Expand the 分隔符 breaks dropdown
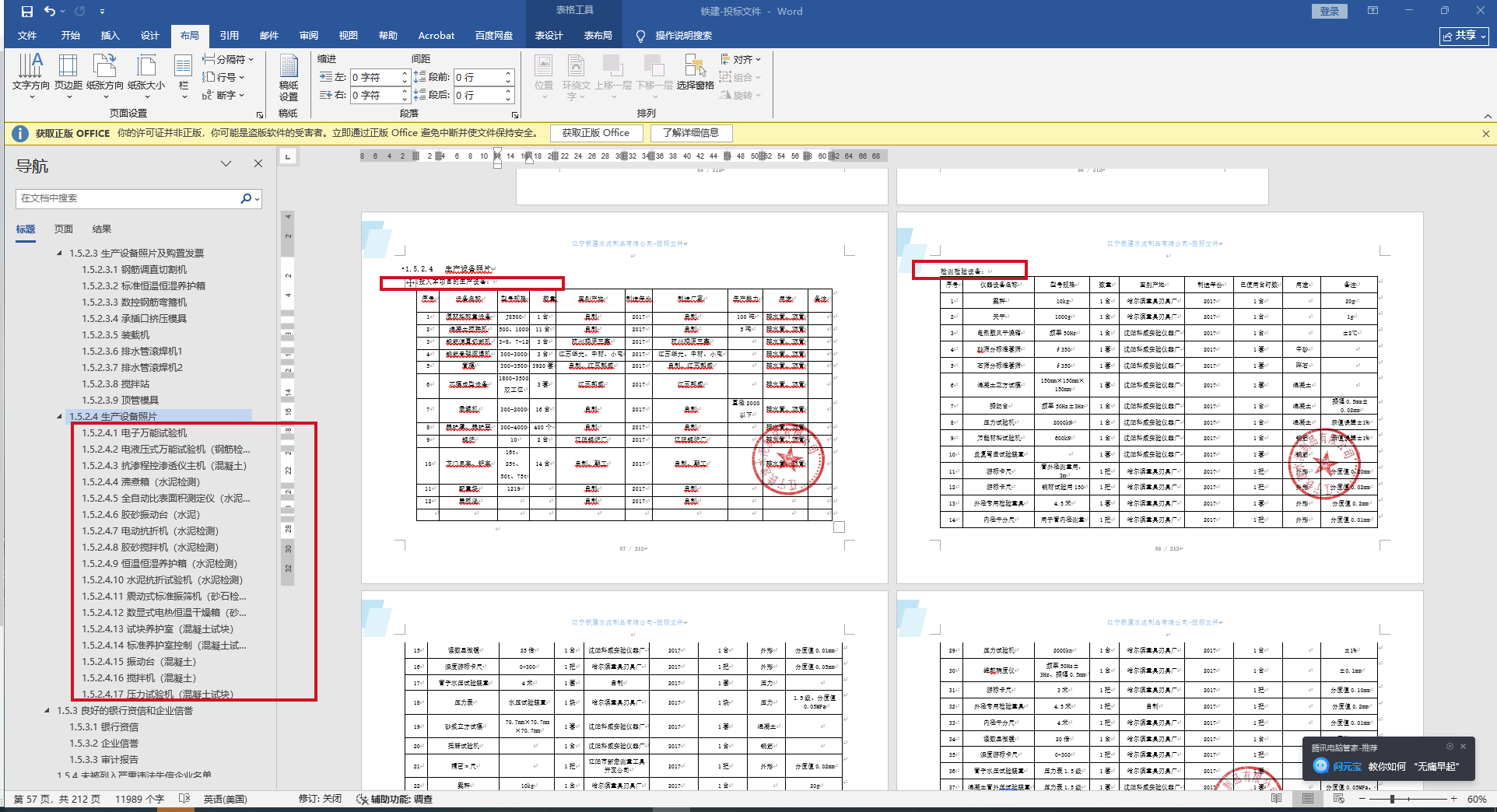This screenshot has height=812, width=1497. 228,59
